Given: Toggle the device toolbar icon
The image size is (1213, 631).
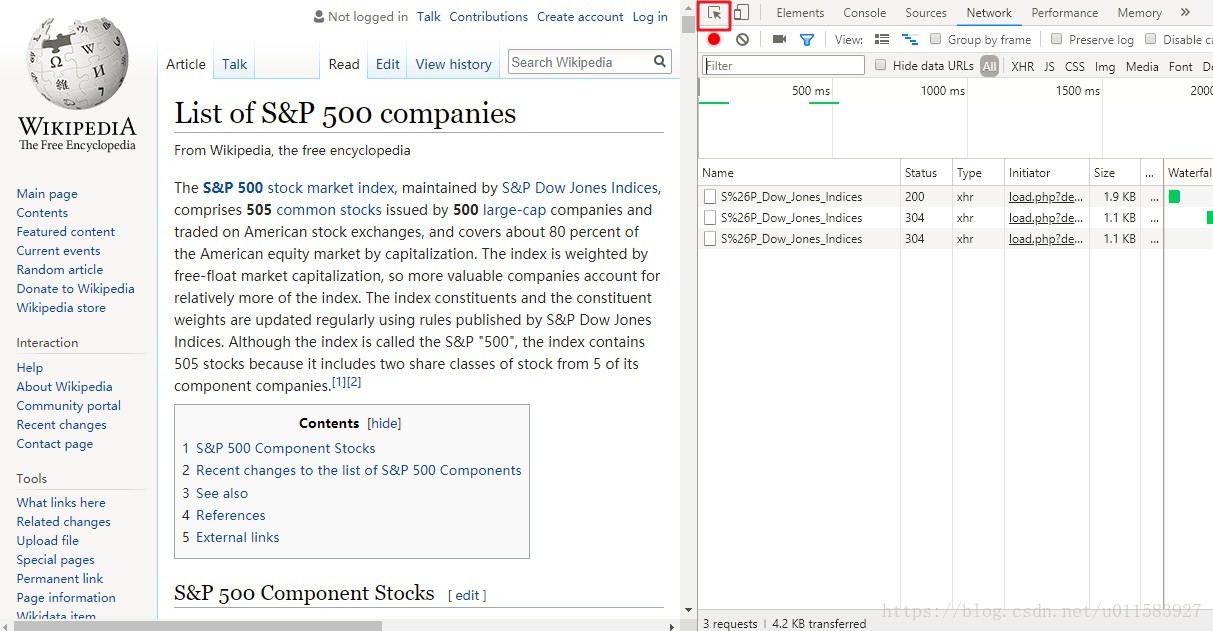Looking at the screenshot, I should [x=741, y=13].
